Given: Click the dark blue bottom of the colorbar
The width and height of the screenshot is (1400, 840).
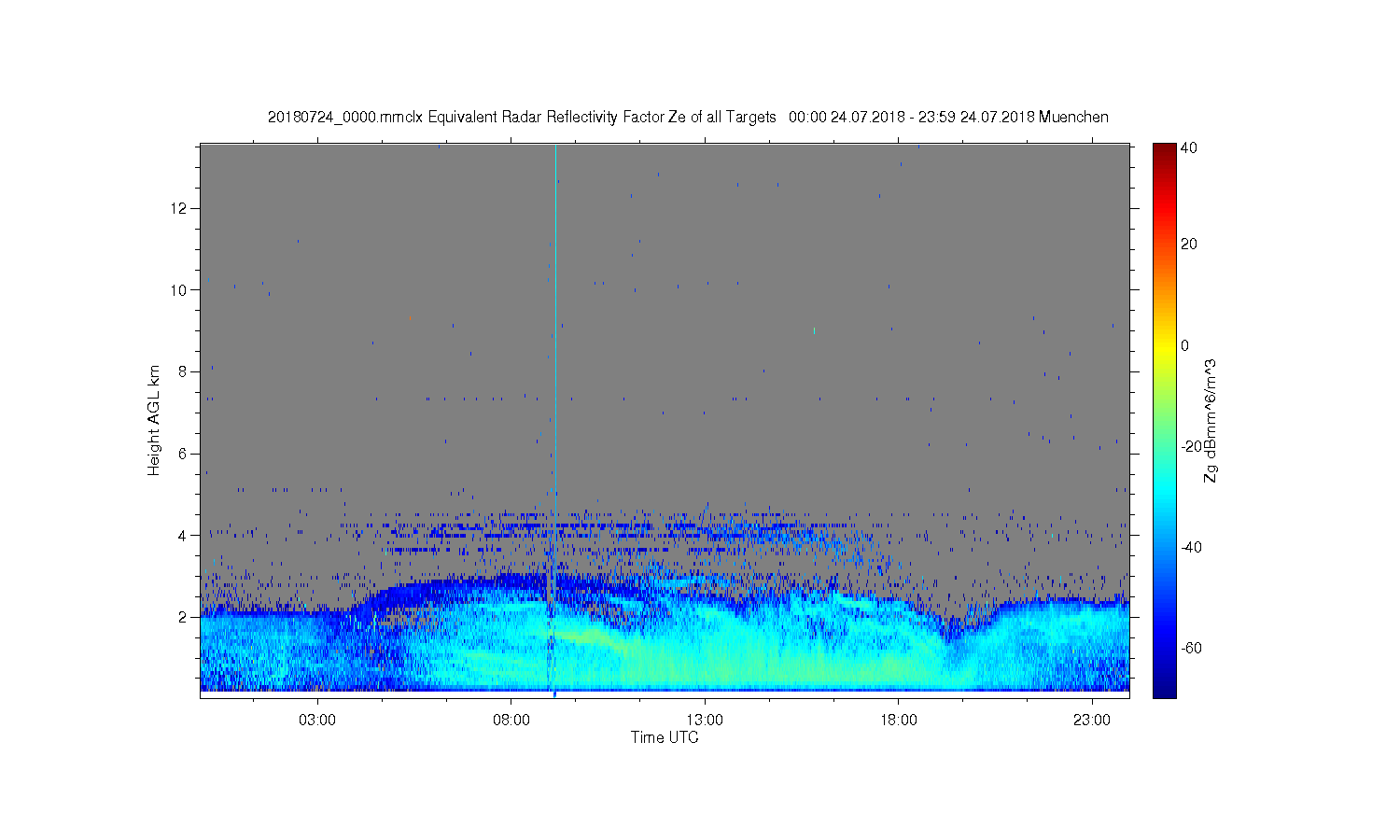Looking at the screenshot, I should tap(1164, 689).
